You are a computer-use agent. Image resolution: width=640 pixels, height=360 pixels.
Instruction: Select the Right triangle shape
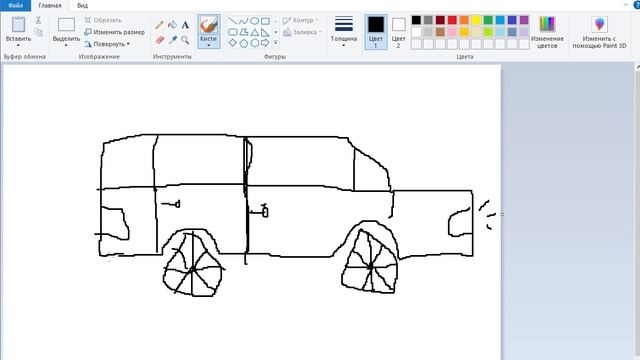coord(265,32)
